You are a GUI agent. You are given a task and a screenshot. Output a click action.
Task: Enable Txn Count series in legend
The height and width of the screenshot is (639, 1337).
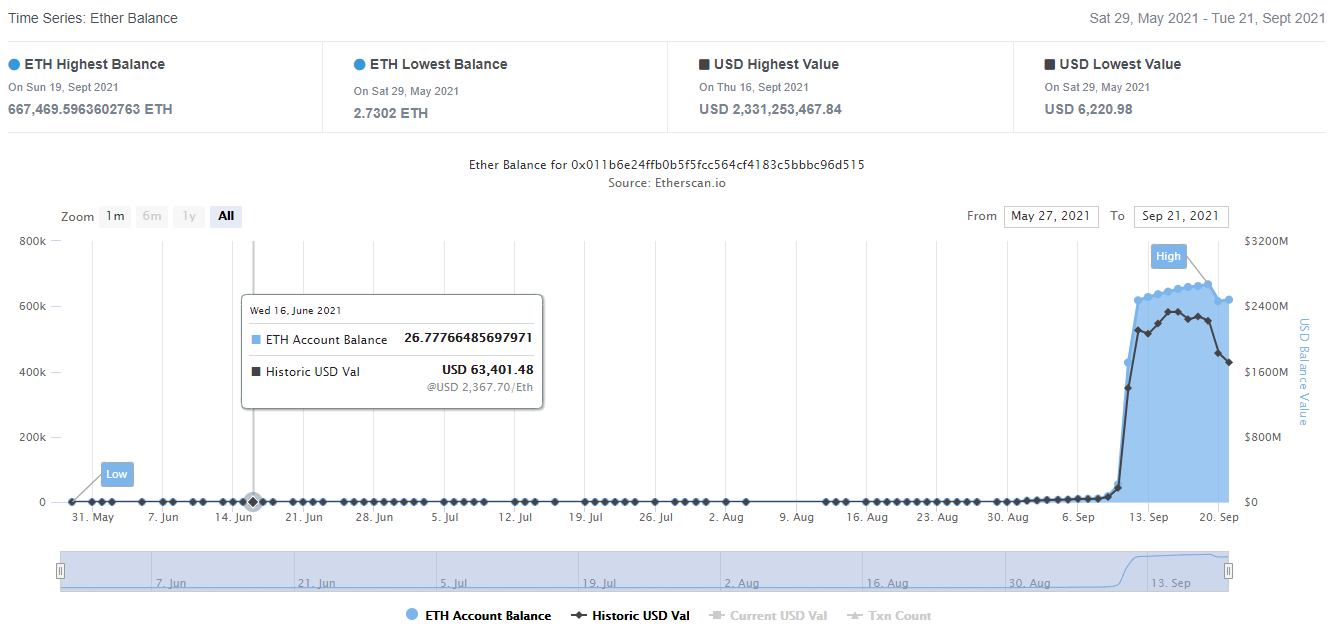(x=888, y=616)
